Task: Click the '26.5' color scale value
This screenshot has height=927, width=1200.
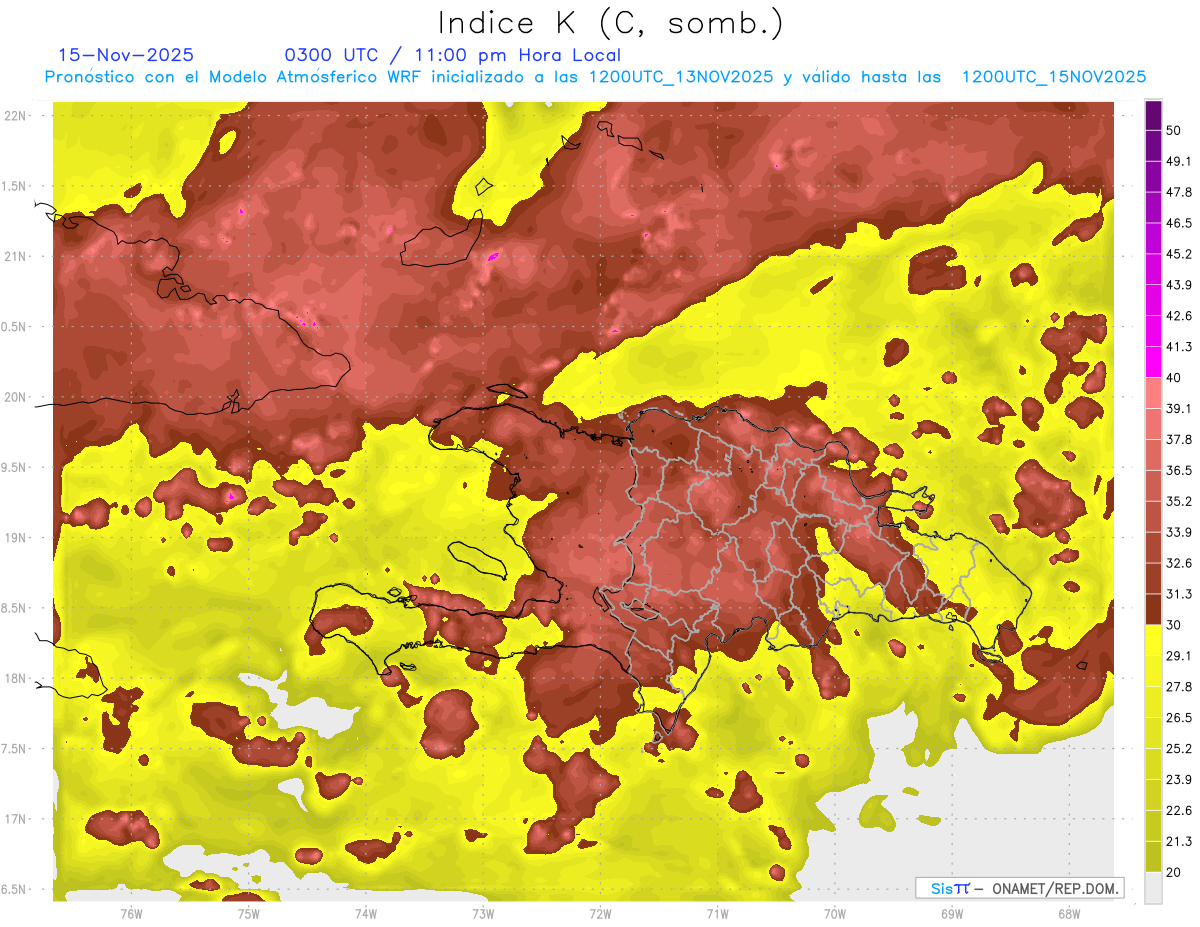Action: tap(1179, 717)
